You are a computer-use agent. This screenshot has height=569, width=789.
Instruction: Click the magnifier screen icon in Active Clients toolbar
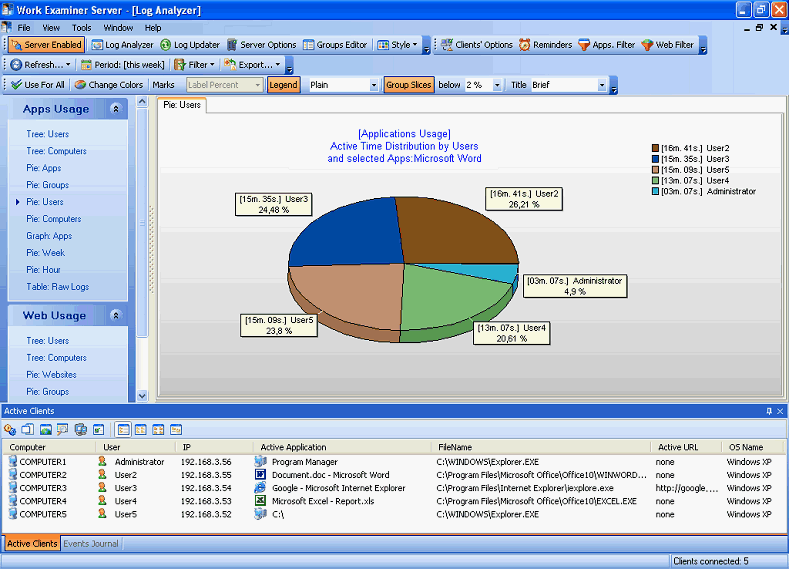pos(63,430)
